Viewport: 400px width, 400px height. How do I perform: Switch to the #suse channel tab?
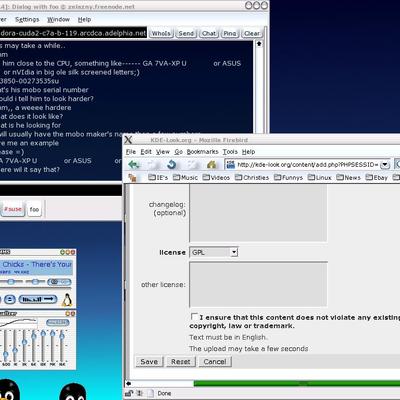pos(13,209)
